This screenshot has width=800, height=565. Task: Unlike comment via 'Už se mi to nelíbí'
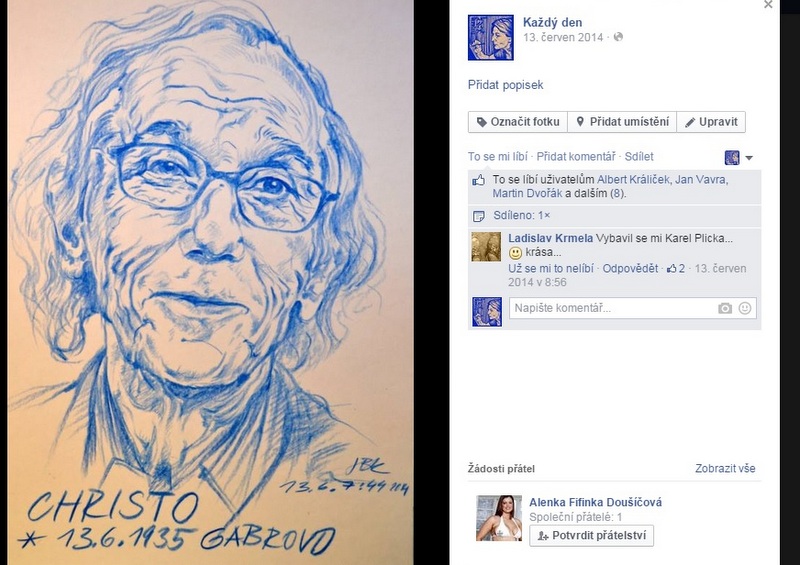point(551,268)
